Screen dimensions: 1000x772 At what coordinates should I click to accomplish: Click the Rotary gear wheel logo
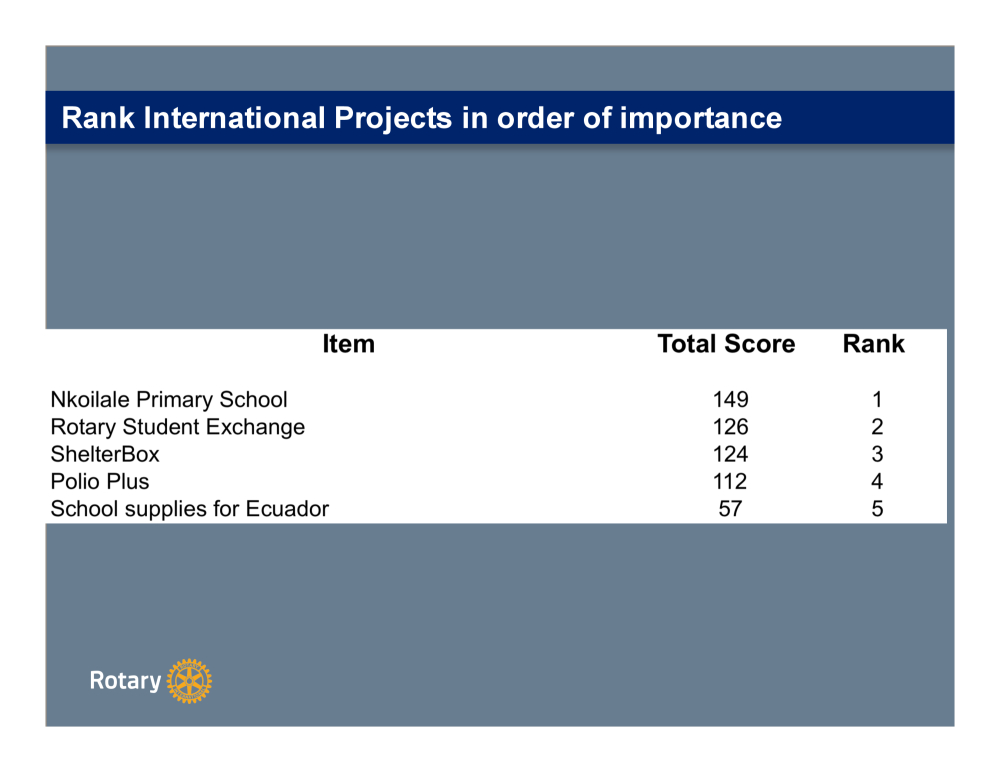point(190,680)
